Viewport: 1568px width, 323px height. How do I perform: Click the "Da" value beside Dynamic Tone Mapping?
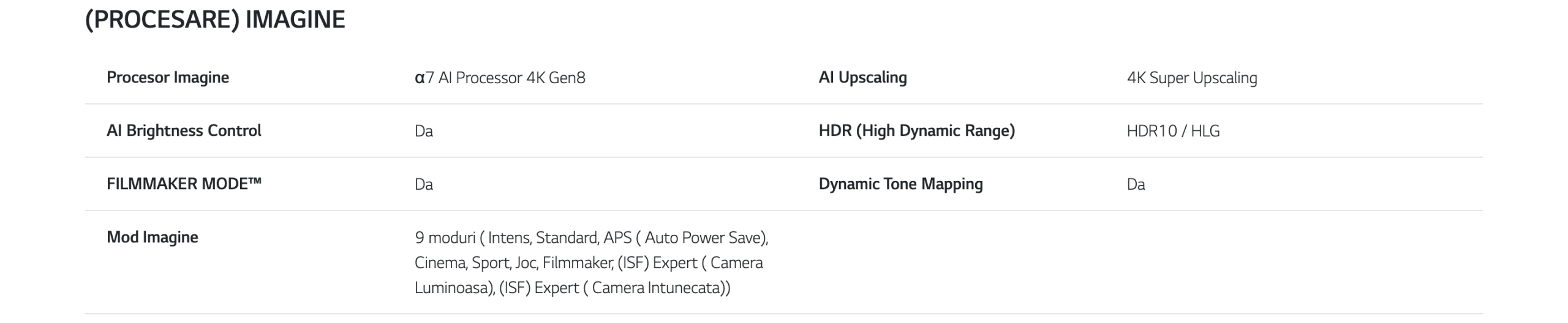click(1136, 185)
